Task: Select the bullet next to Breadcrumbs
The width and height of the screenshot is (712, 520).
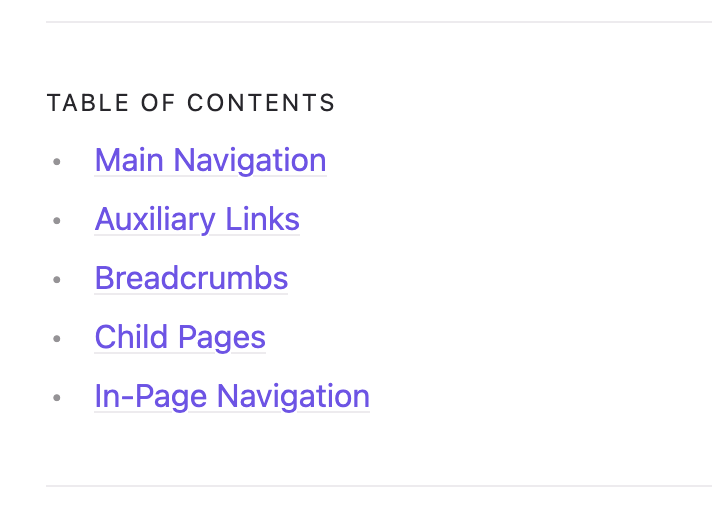Action: pos(57,279)
